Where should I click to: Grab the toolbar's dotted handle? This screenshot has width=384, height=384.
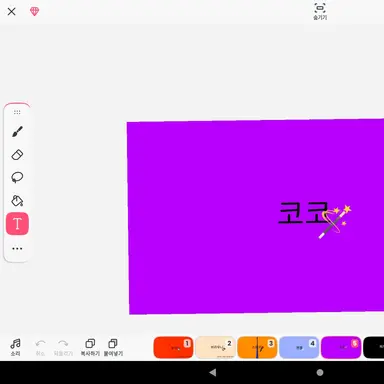point(17,112)
